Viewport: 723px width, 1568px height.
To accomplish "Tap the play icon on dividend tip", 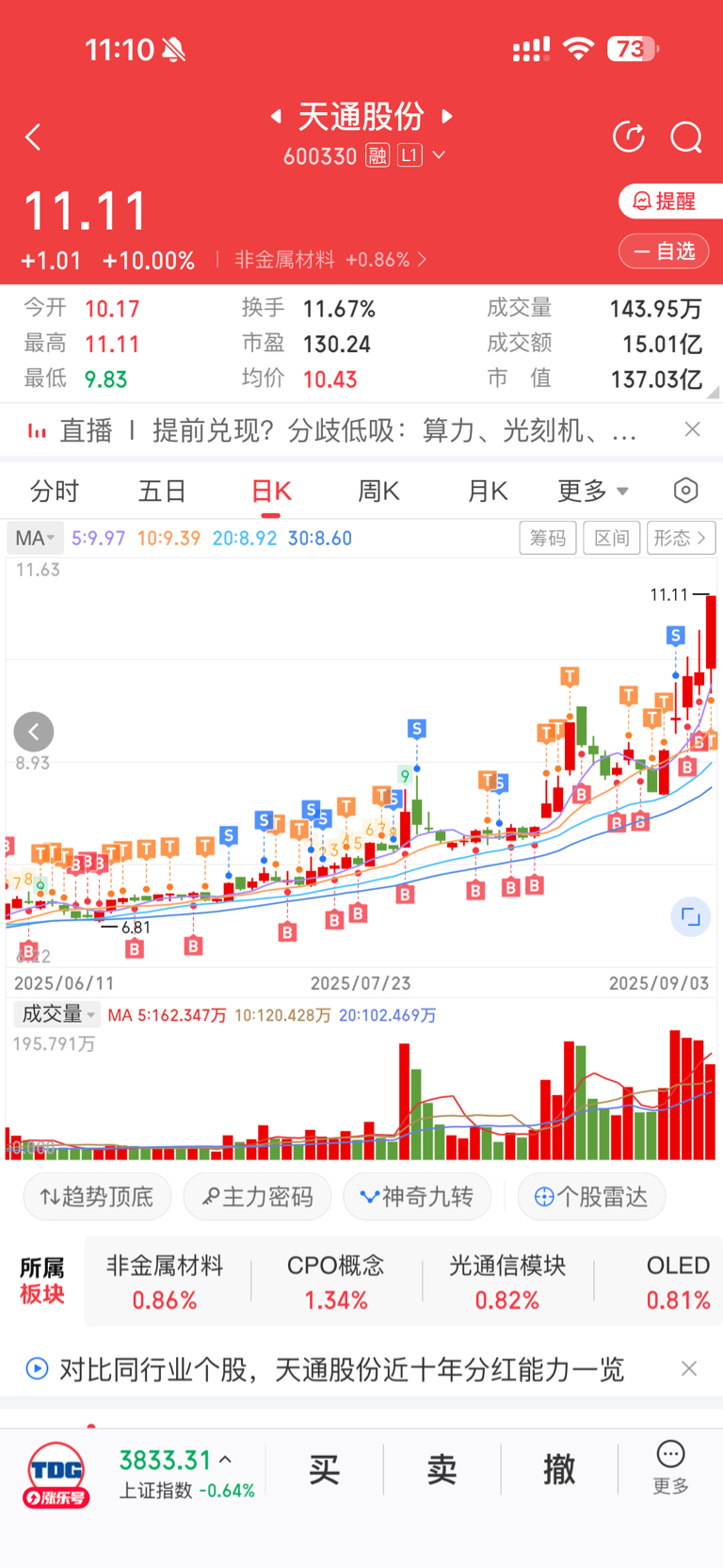I will 37,1368.
